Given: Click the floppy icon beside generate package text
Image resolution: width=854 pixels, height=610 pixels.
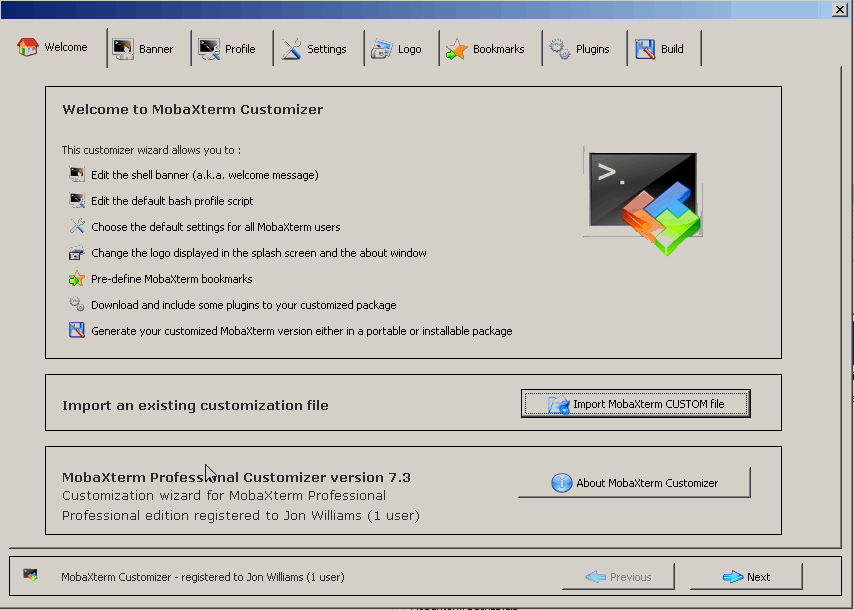Looking at the screenshot, I should pyautogui.click(x=77, y=331).
